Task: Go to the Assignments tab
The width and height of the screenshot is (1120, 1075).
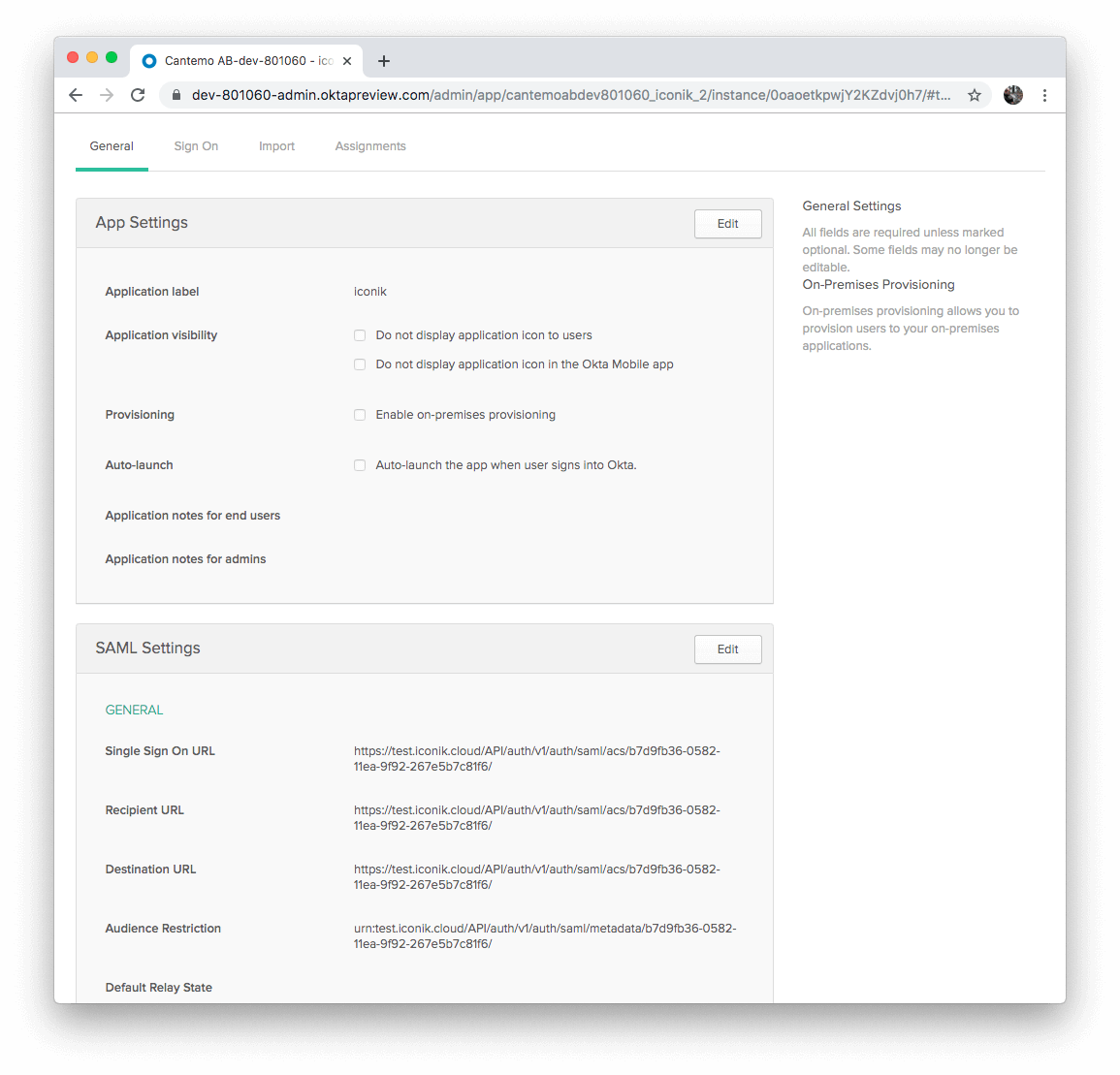Action: click(x=370, y=146)
